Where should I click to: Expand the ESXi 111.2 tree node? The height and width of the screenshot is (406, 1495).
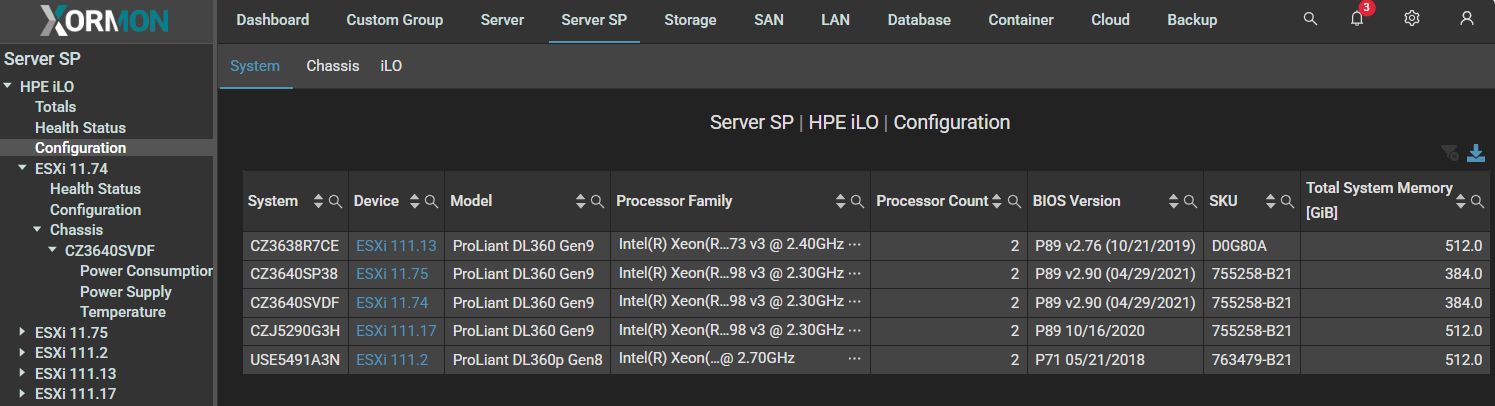(x=23, y=353)
